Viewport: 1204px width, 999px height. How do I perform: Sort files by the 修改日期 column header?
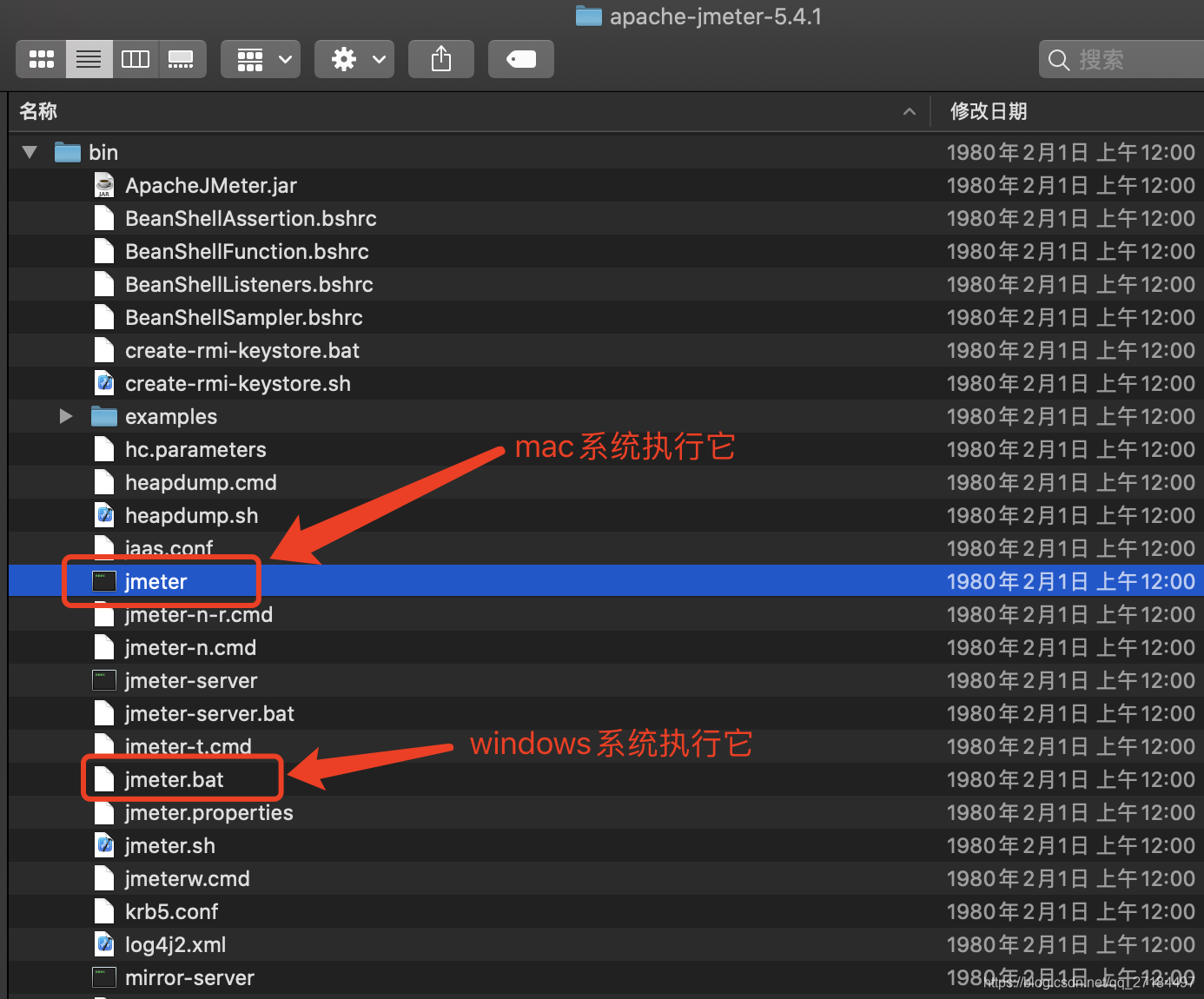click(1068, 111)
